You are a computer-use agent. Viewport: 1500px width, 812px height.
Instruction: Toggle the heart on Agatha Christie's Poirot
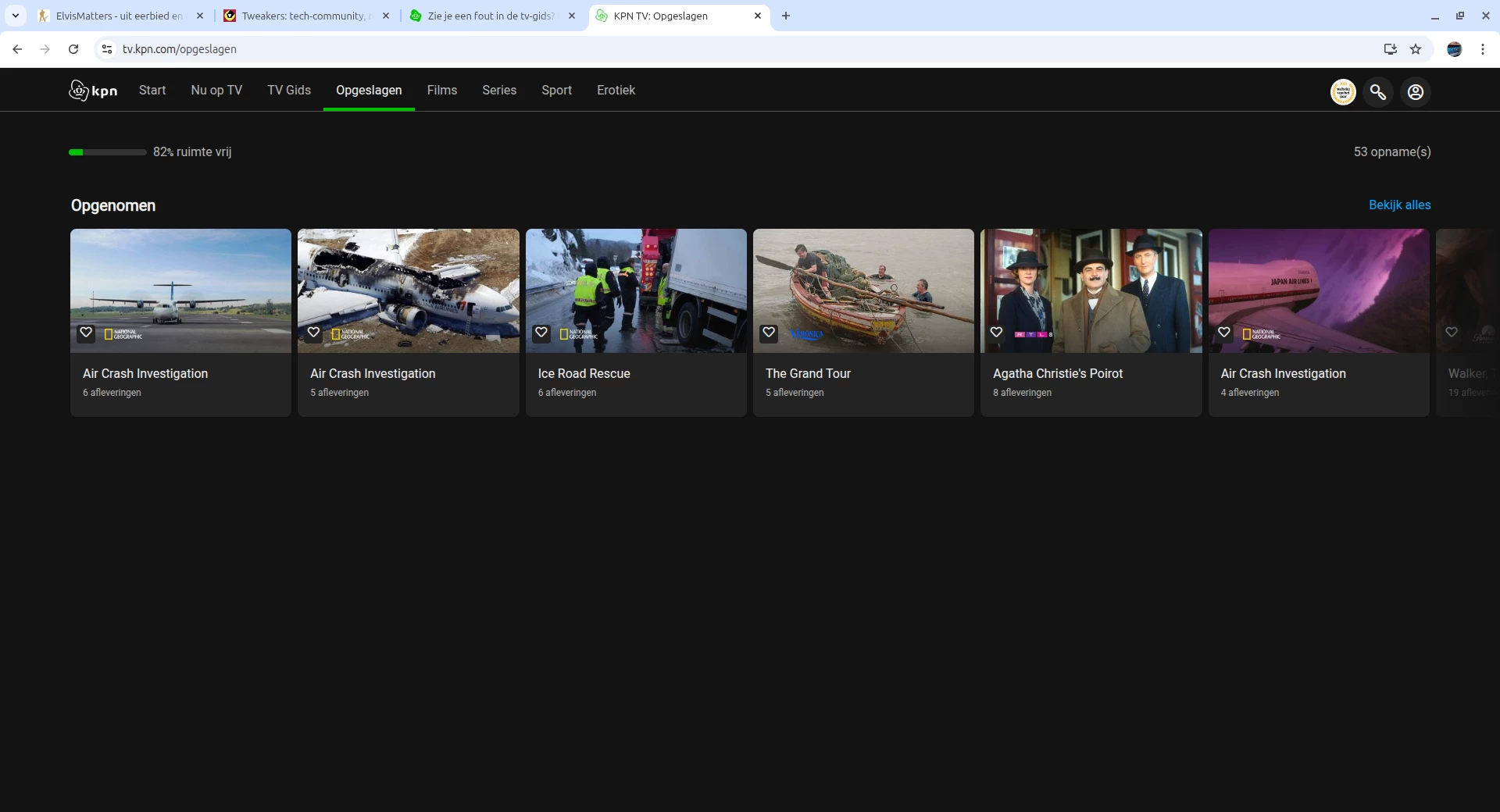[x=996, y=333]
